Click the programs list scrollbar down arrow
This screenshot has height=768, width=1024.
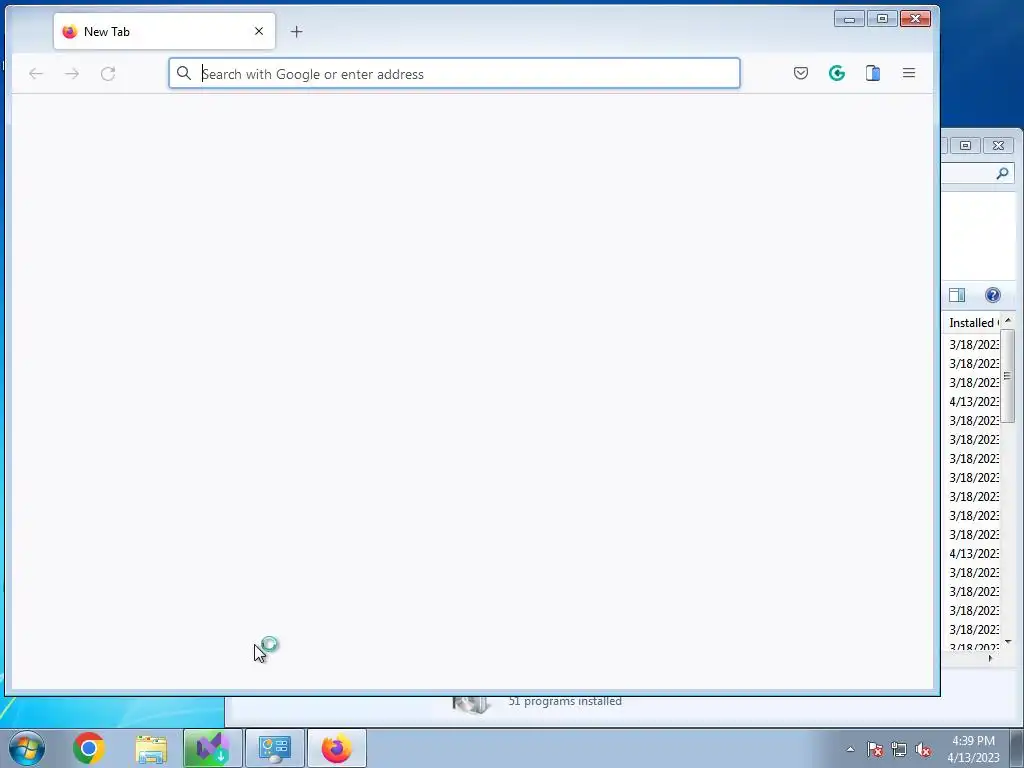click(1008, 641)
